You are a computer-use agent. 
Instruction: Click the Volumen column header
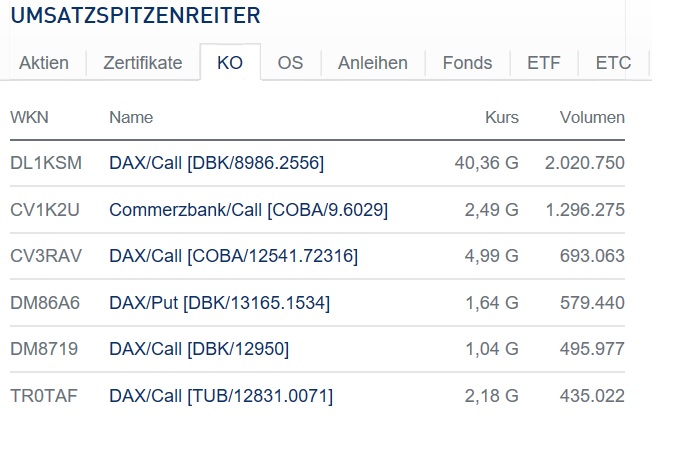tap(592, 117)
